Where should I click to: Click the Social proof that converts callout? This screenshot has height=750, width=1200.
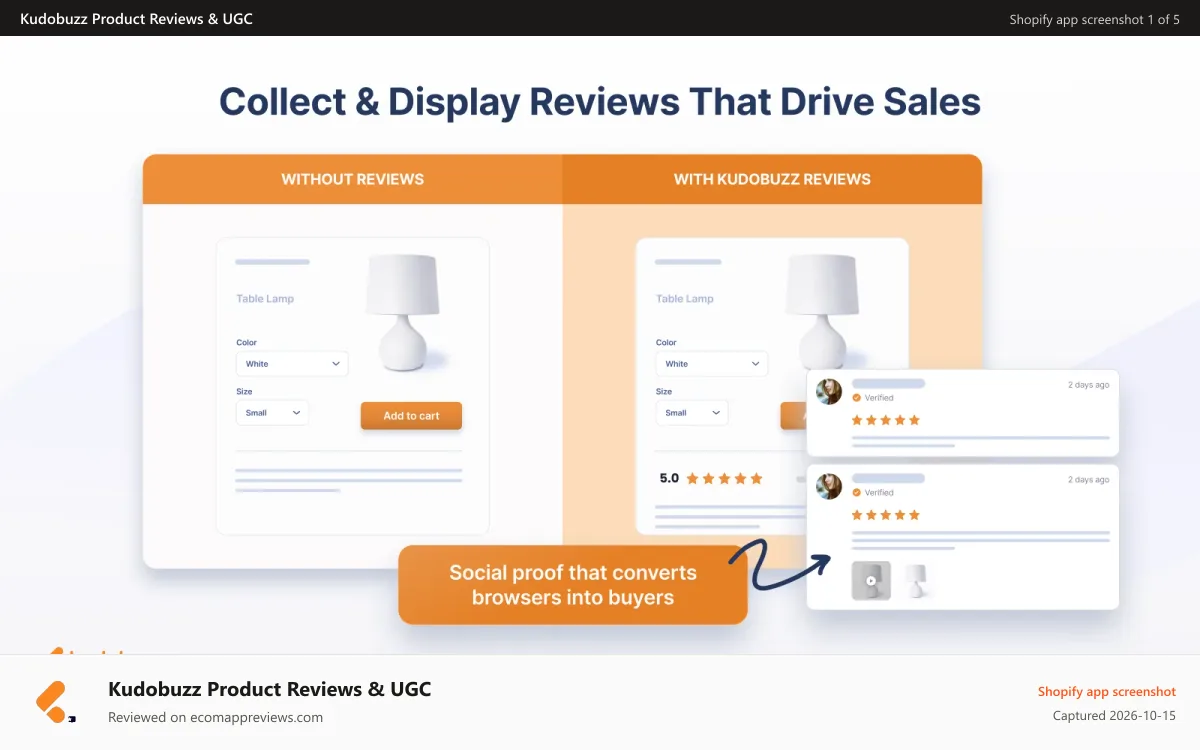point(573,585)
